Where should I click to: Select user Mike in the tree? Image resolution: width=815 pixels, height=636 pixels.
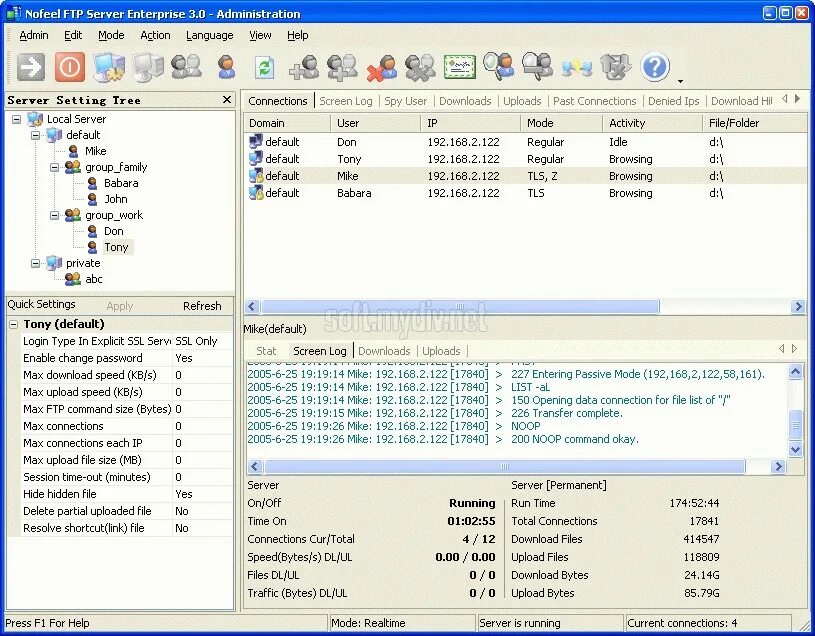95,151
